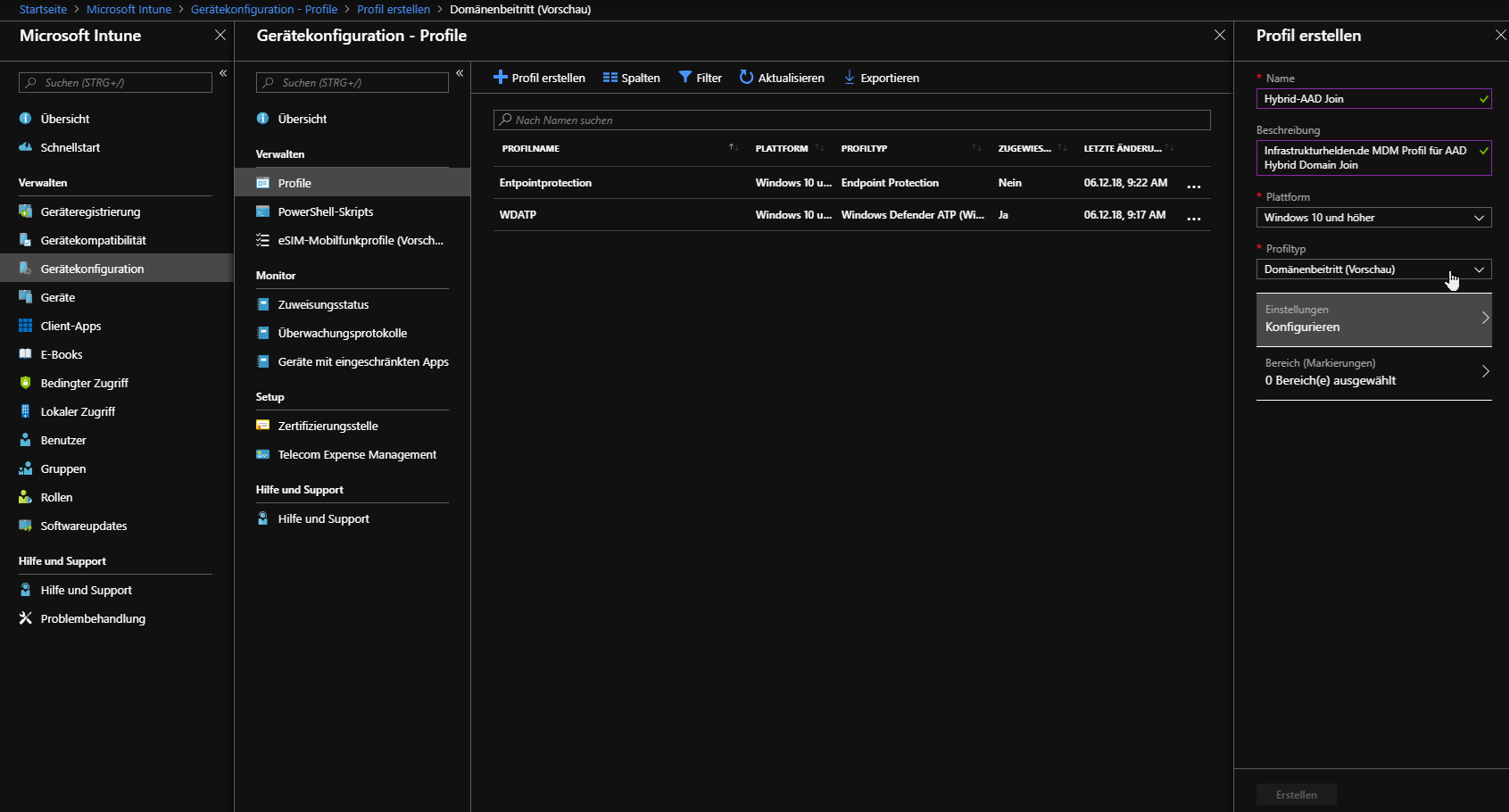The image size is (1509, 812).
Task: Click Nach Namen suchen search box
Action: 852,120
